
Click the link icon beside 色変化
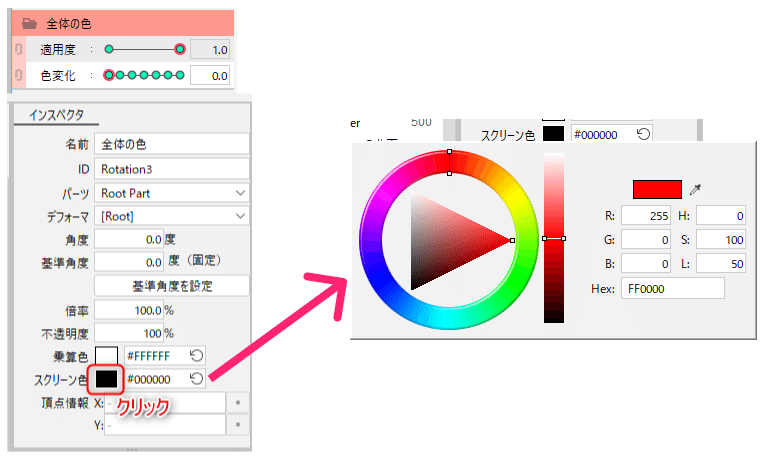[x=19, y=75]
